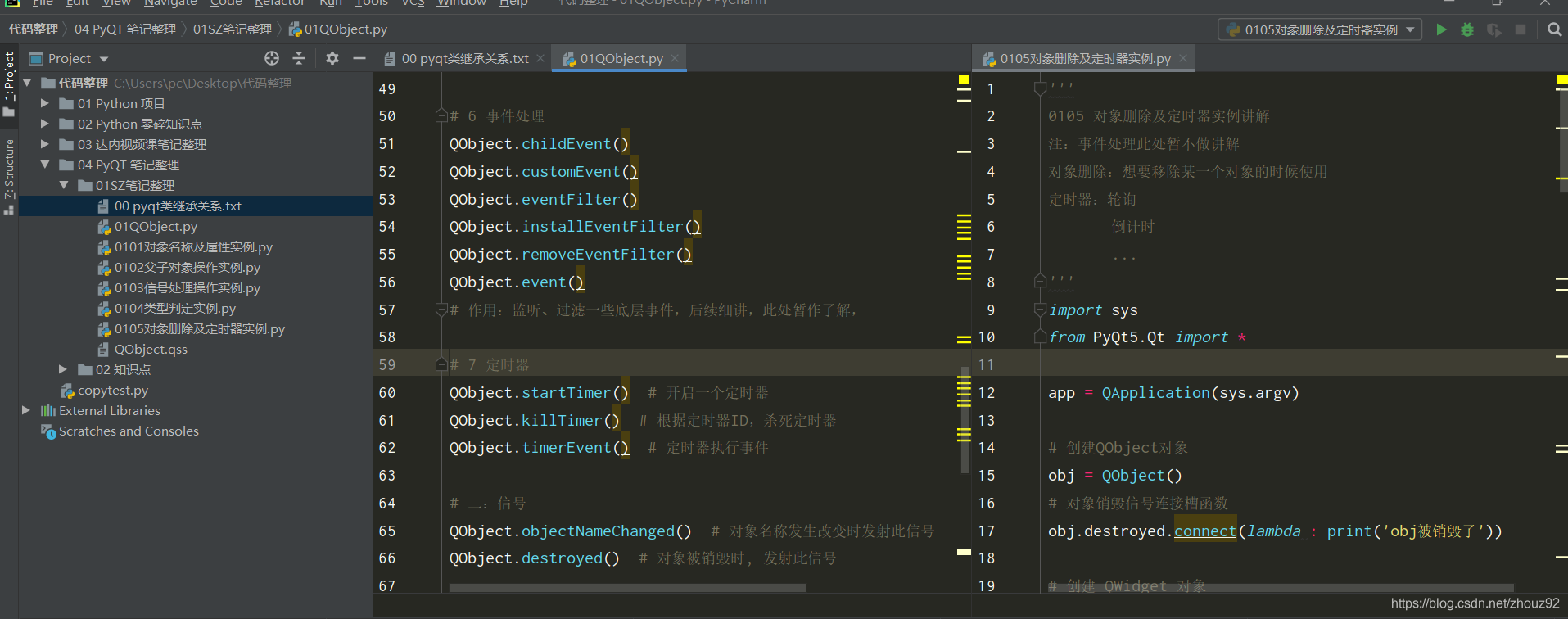Open Project panel settings gear
Screen dimensions: 1568x619
(332, 58)
